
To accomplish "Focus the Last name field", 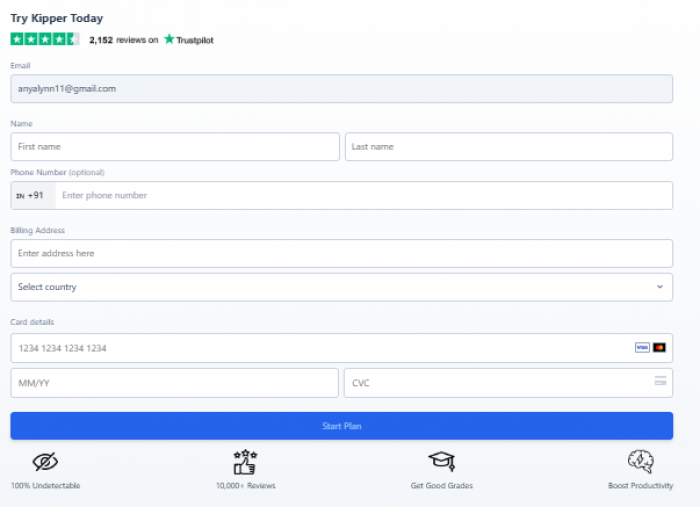I will [x=509, y=146].
